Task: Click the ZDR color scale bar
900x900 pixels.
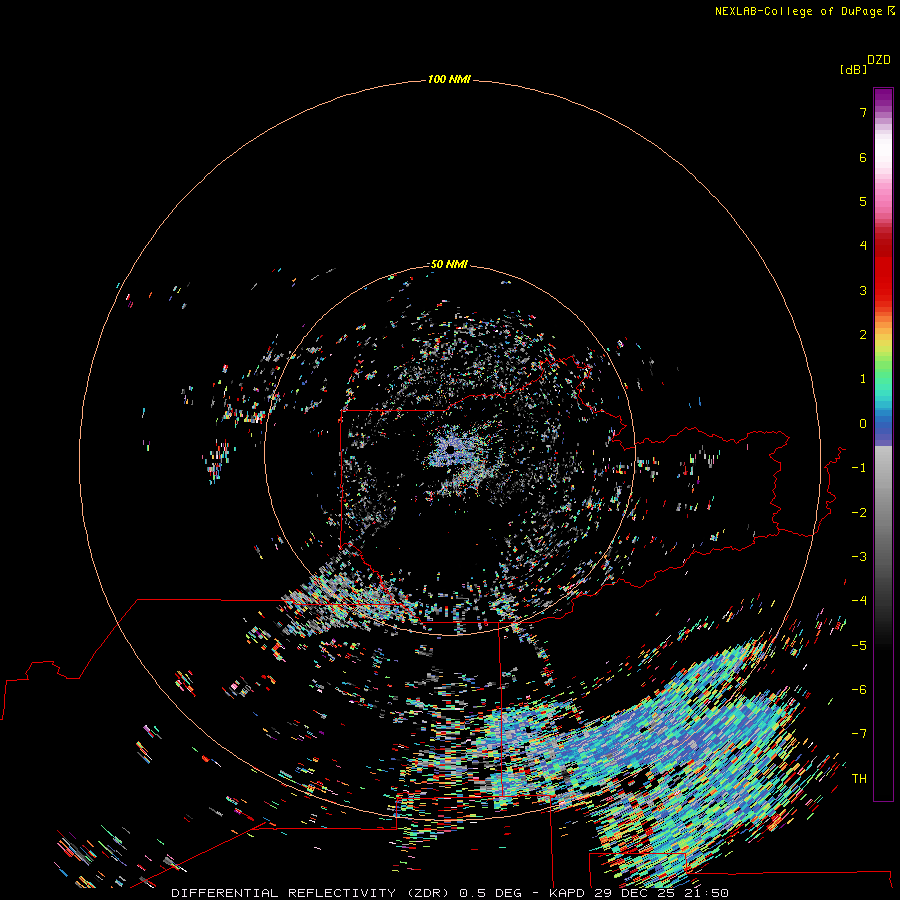Action: [883, 444]
